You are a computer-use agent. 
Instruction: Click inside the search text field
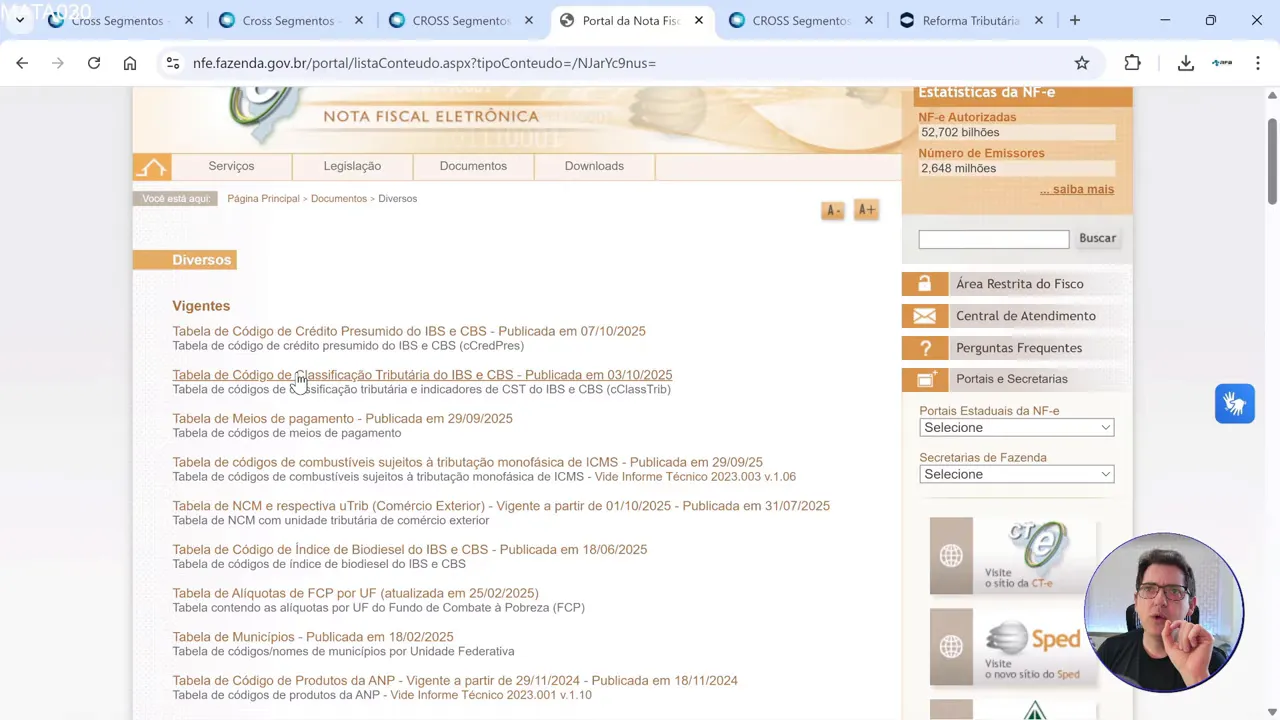pyautogui.click(x=992, y=238)
